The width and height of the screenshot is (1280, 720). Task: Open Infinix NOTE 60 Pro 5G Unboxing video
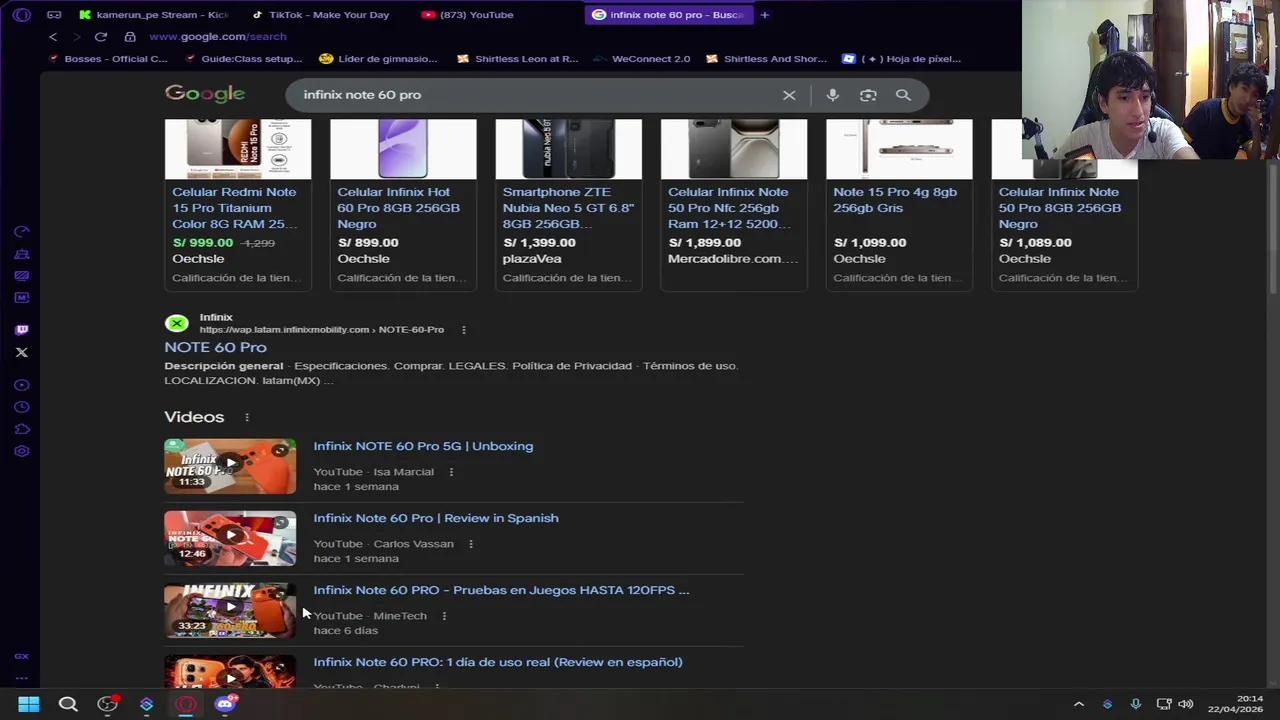coord(423,446)
